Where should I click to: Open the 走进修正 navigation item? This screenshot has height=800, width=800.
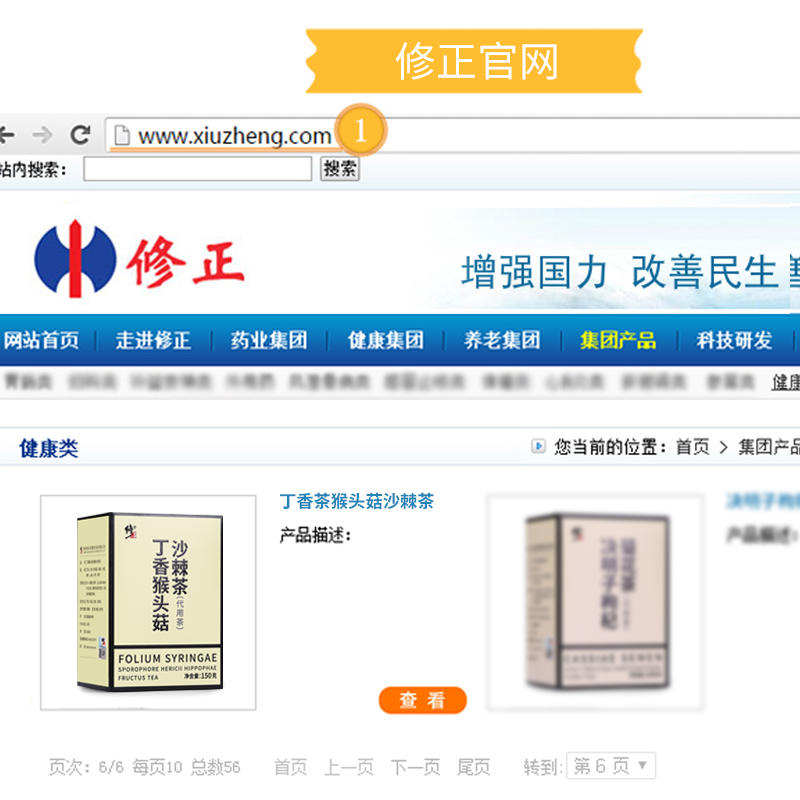tap(153, 340)
